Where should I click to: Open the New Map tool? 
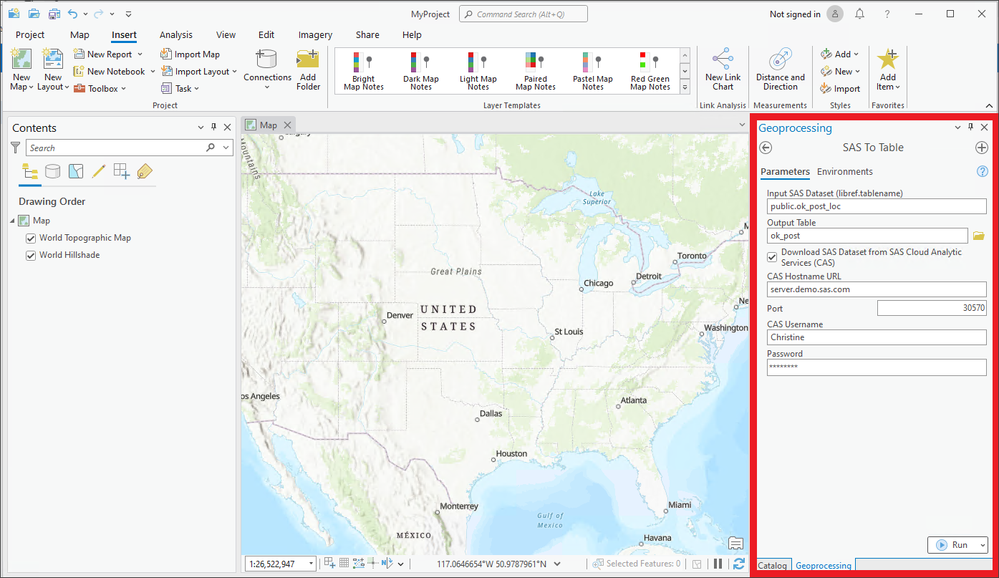pyautogui.click(x=21, y=69)
